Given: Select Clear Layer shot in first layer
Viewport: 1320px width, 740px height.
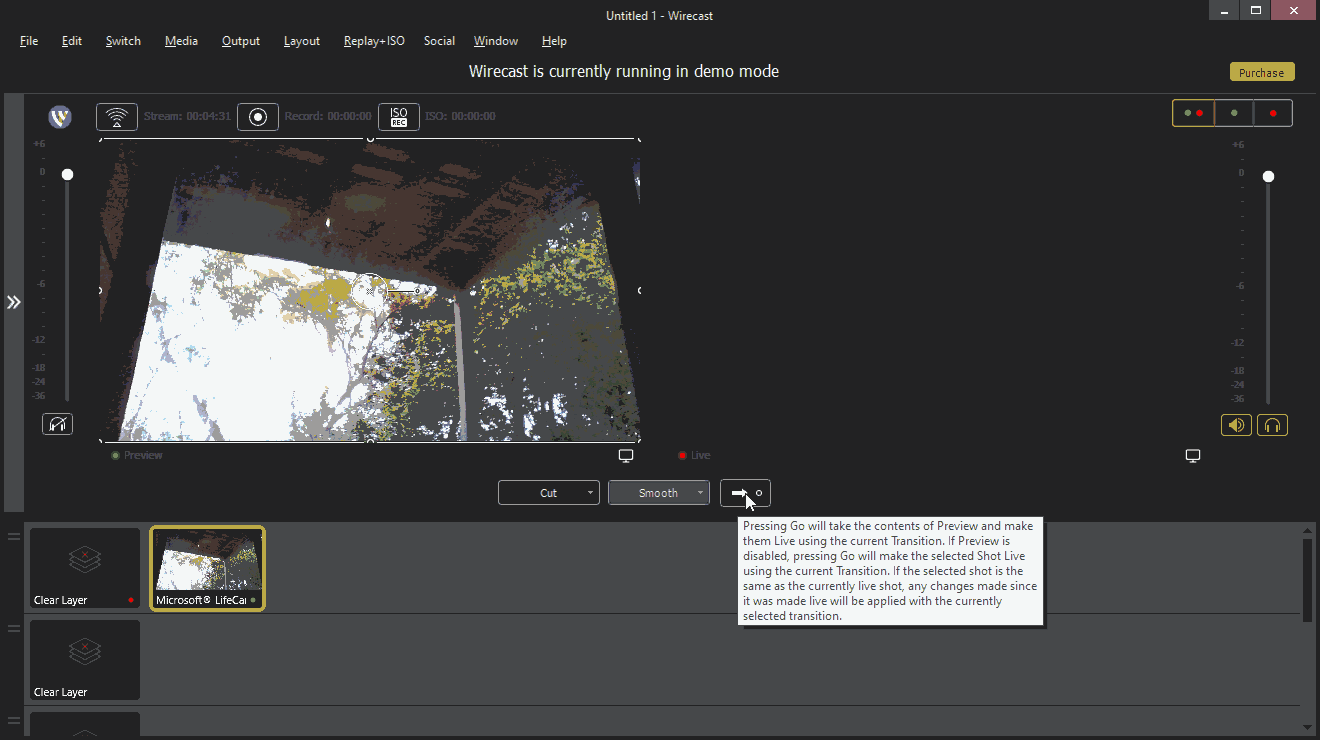Looking at the screenshot, I should tap(85, 568).
